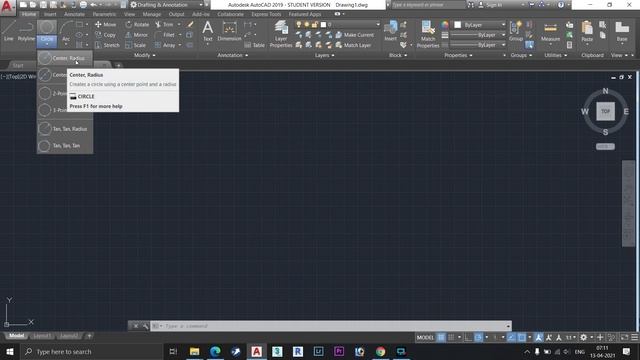
Task: Expand the Circle dropdown arrow
Action: (x=47, y=44)
